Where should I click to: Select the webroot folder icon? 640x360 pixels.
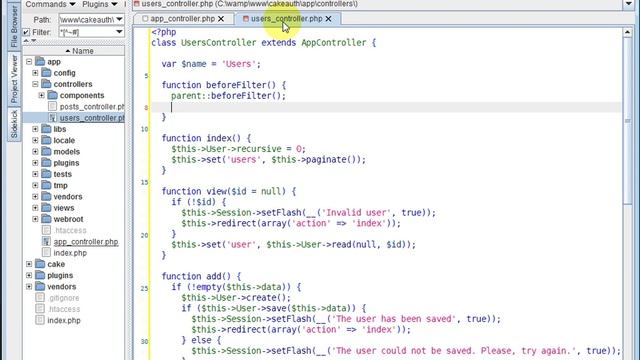coord(46,219)
